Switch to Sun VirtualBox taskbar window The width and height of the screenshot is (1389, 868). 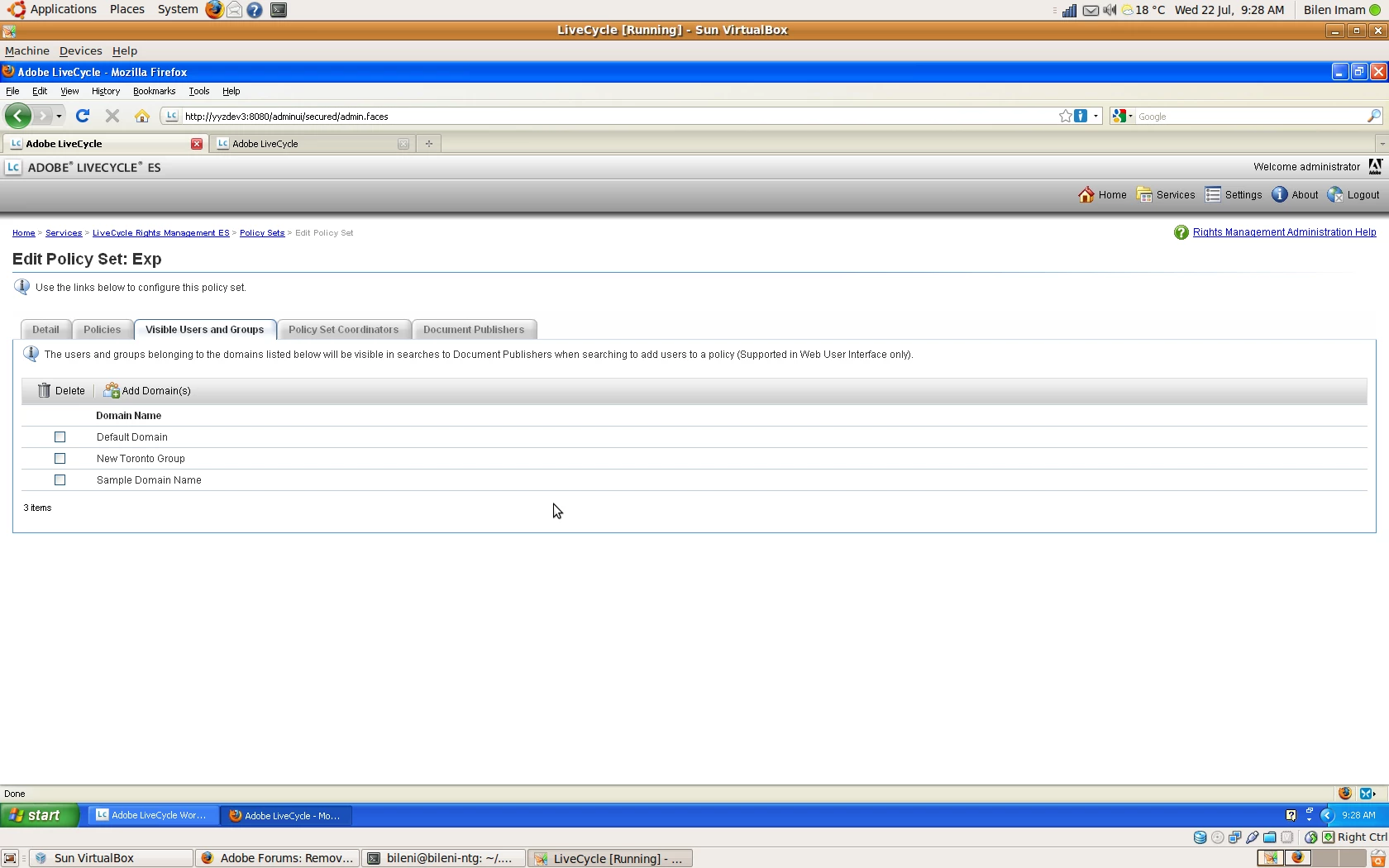click(x=111, y=858)
